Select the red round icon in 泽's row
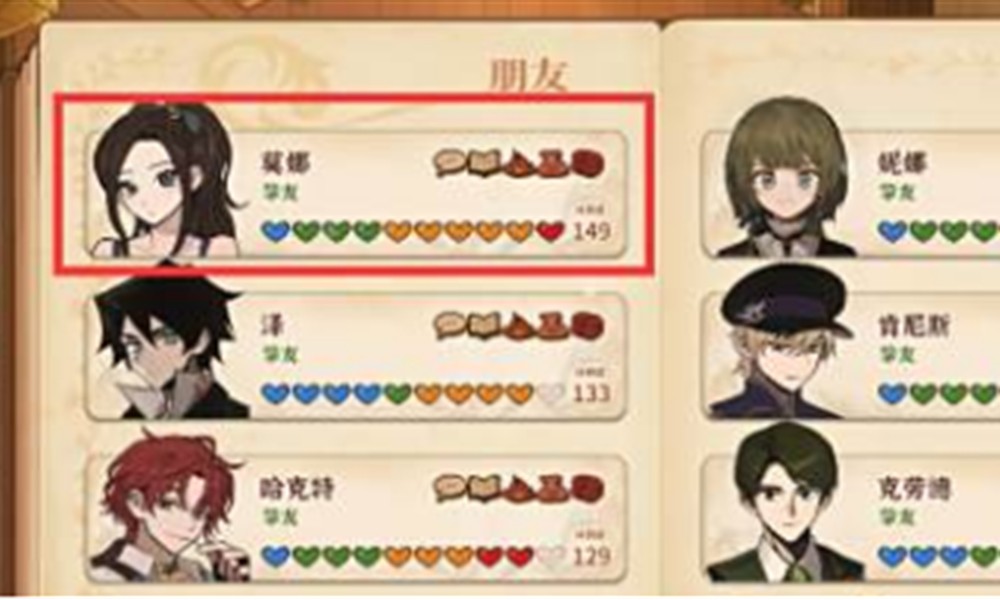The image size is (1000, 600). point(587,326)
